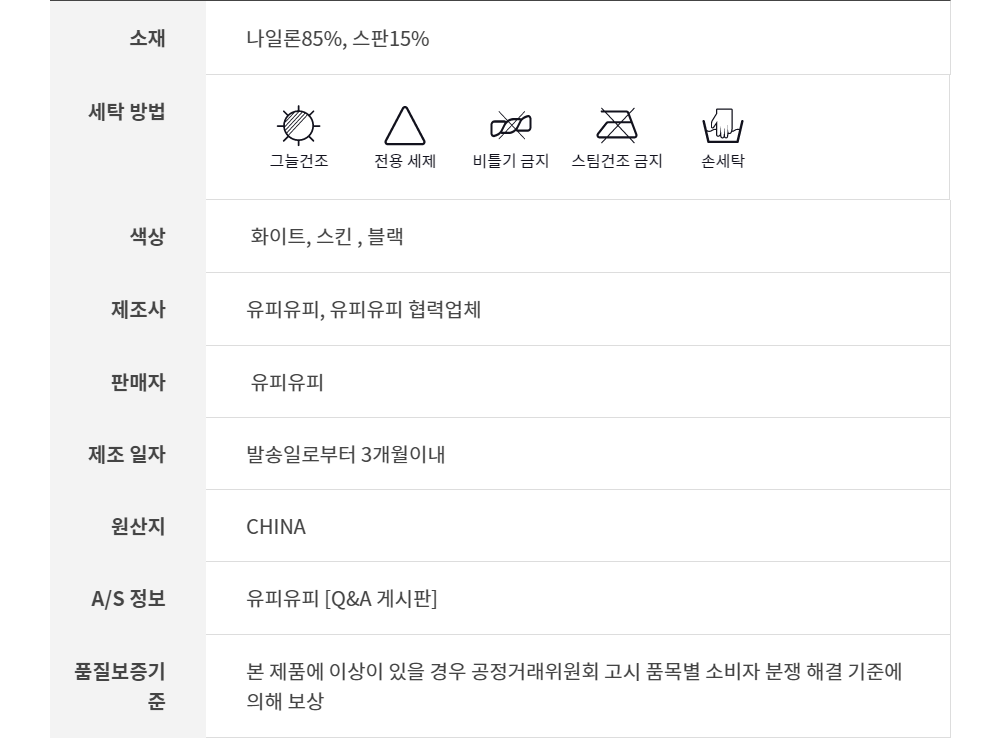Click the 세탁 방법 row label
1000x738 pixels.
[x=127, y=111]
